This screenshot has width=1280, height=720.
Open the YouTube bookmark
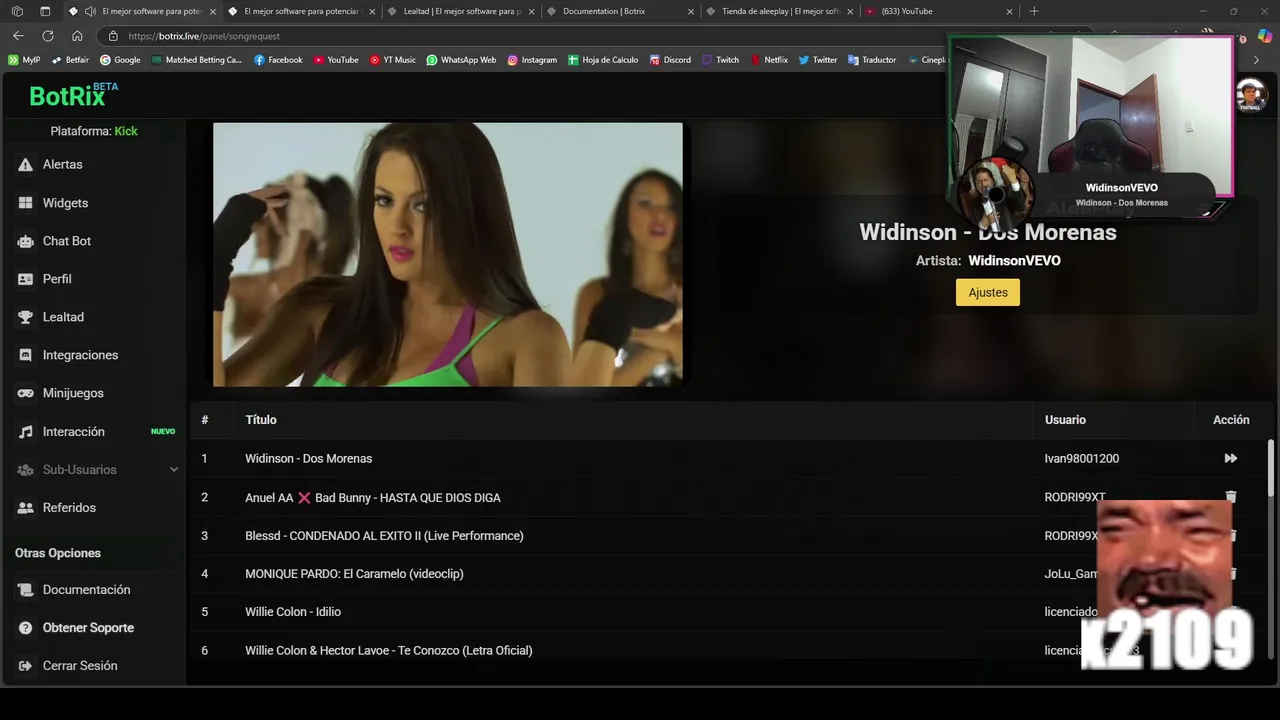(x=336, y=60)
